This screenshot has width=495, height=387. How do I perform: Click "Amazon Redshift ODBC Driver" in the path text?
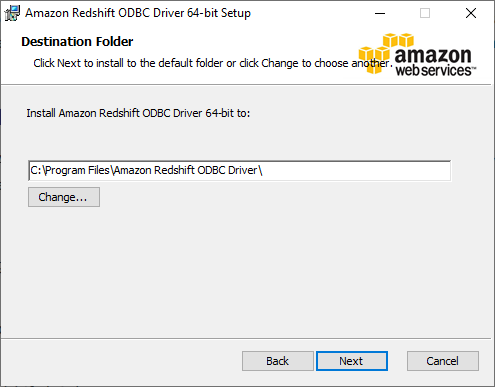pos(186,171)
